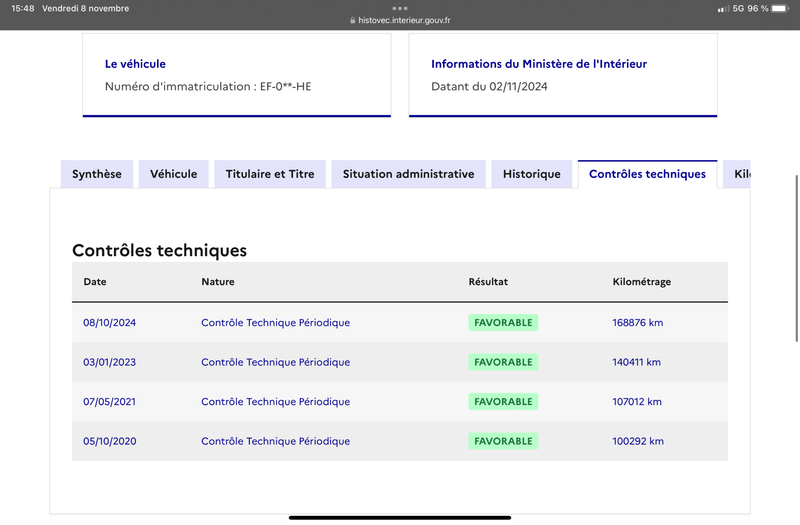Viewport: 800px width, 525px height.
Task: Go to the Historique tab
Action: click(x=532, y=174)
